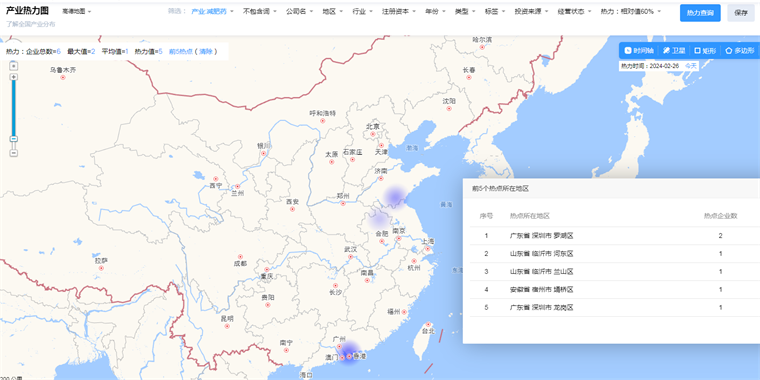The image size is (760, 380).
Task: Click the blue vertical zoom slider track
Action: 14,108
